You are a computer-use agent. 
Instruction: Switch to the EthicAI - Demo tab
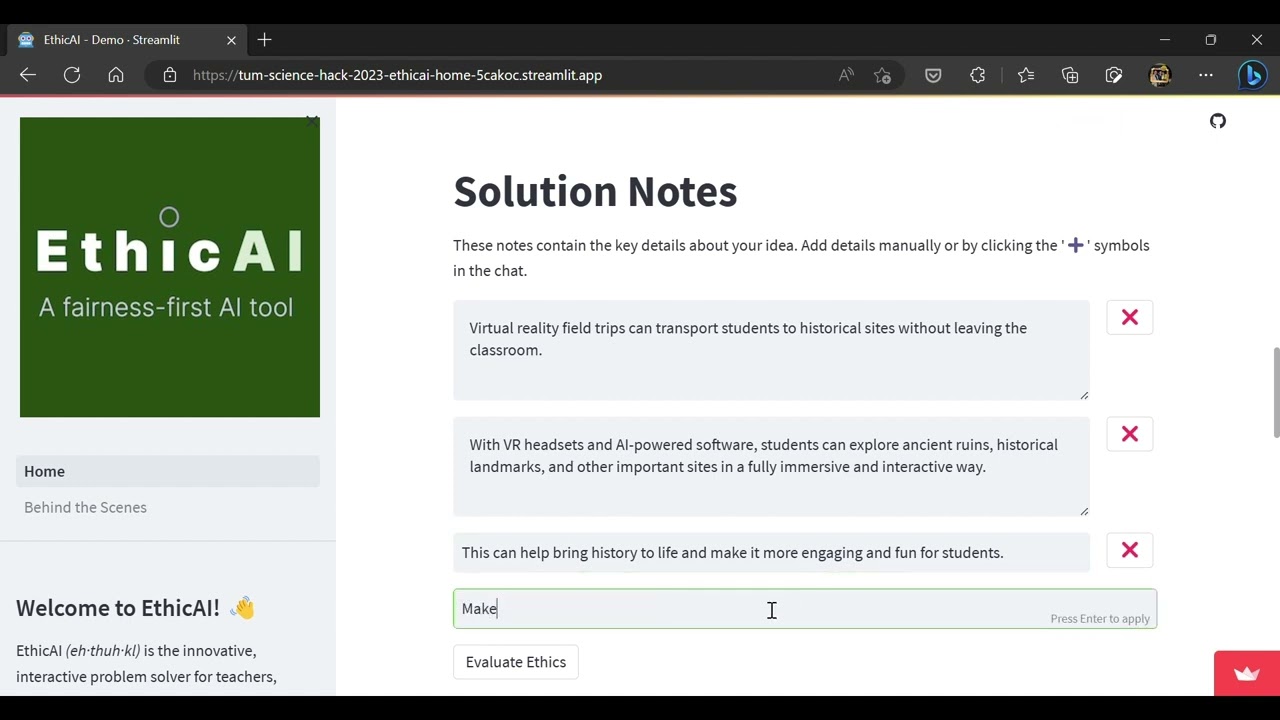click(x=125, y=40)
